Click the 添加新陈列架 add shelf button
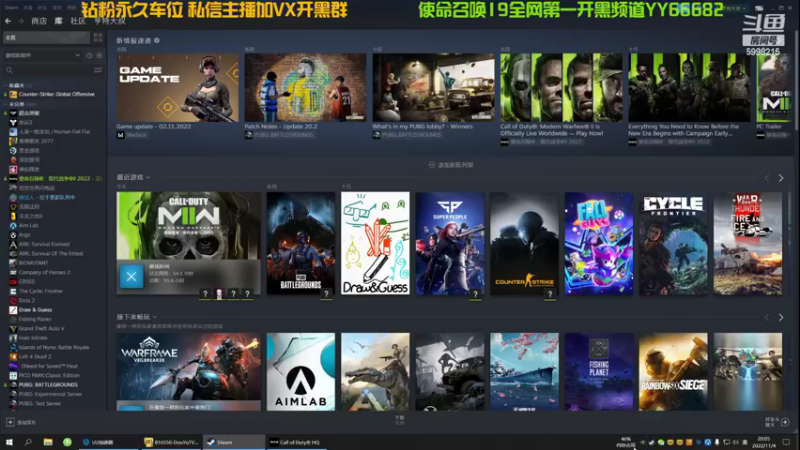 click(451, 165)
